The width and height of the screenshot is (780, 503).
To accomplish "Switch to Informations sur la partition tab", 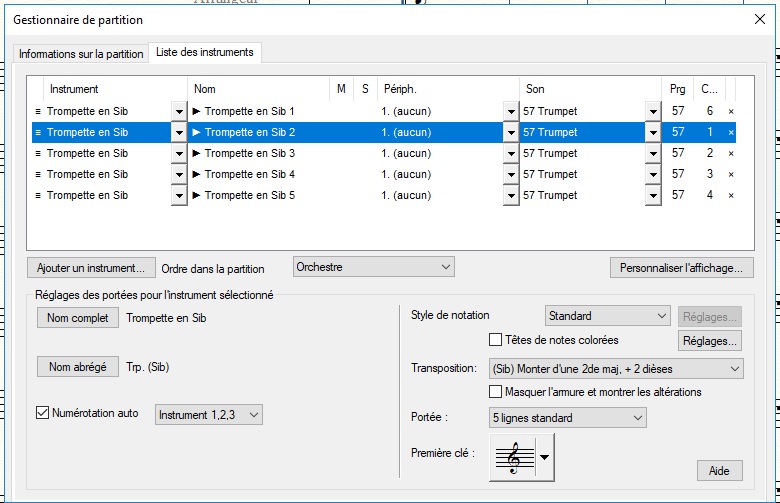I will click(x=81, y=53).
